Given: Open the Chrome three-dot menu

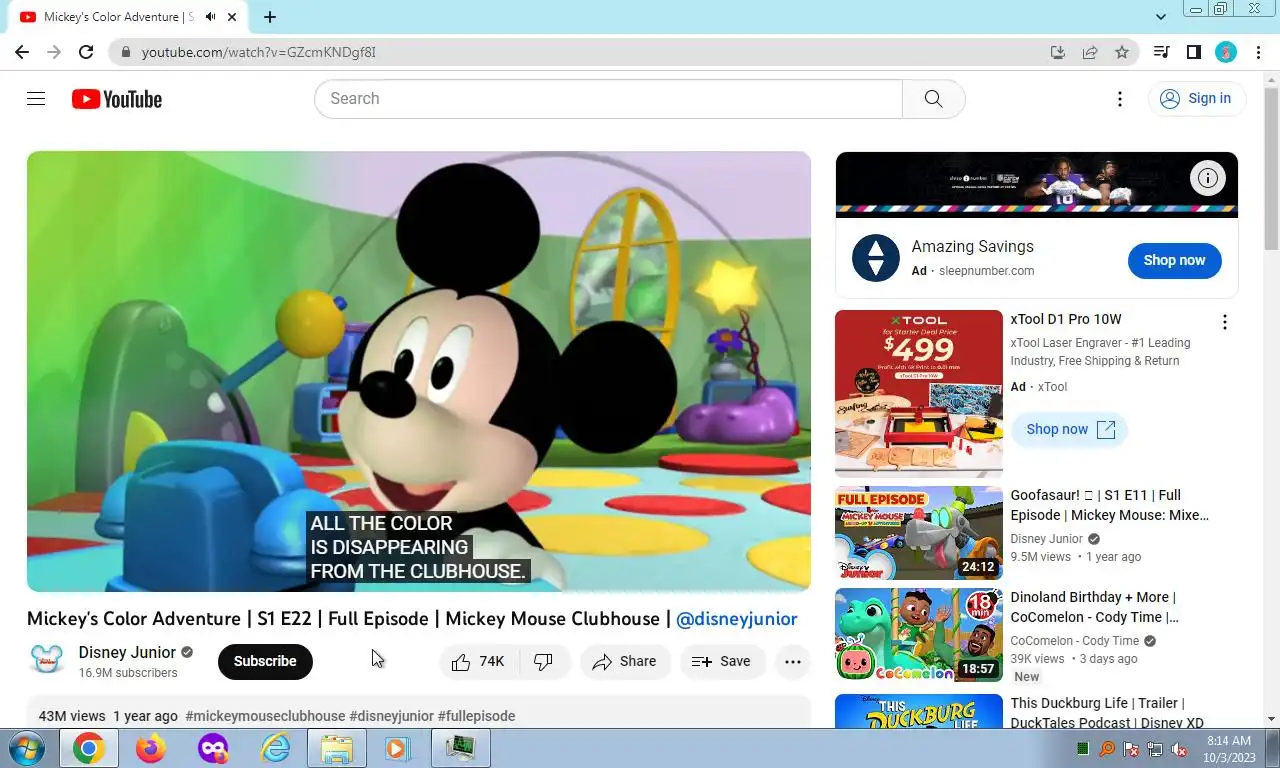Looking at the screenshot, I should click(x=1258, y=52).
